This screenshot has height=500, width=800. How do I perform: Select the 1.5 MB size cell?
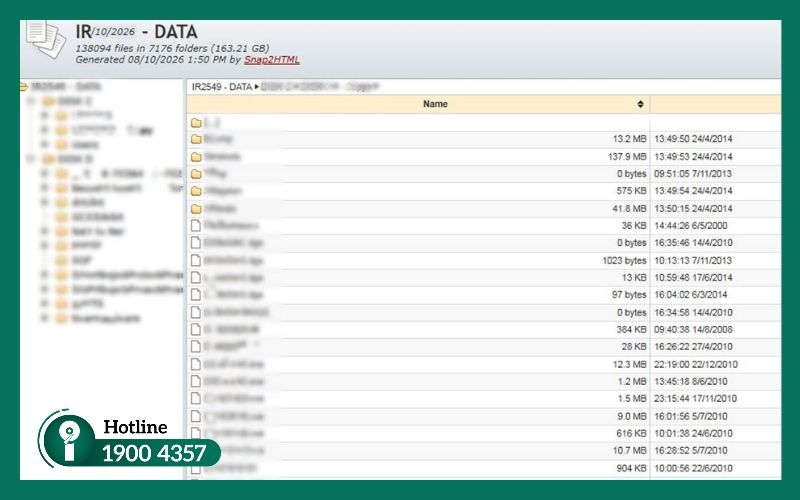click(632, 398)
